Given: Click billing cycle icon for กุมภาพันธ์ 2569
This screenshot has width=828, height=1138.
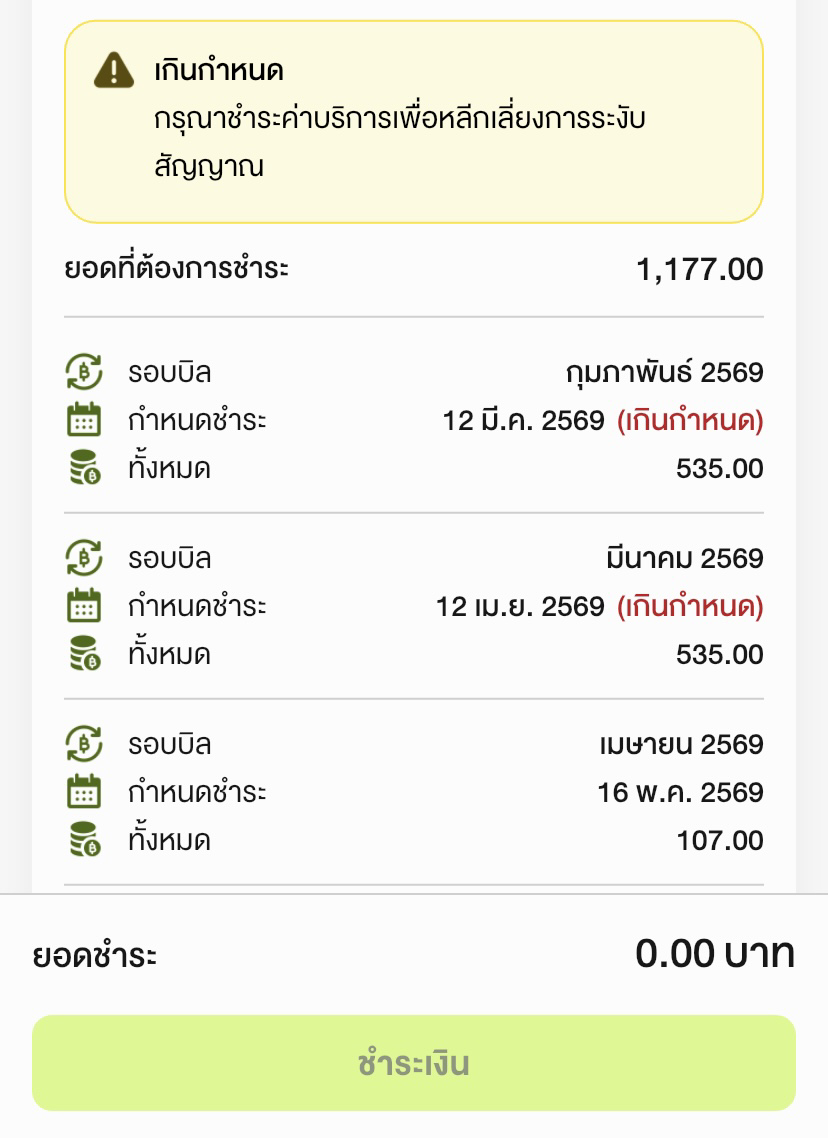Looking at the screenshot, I should point(84,372).
